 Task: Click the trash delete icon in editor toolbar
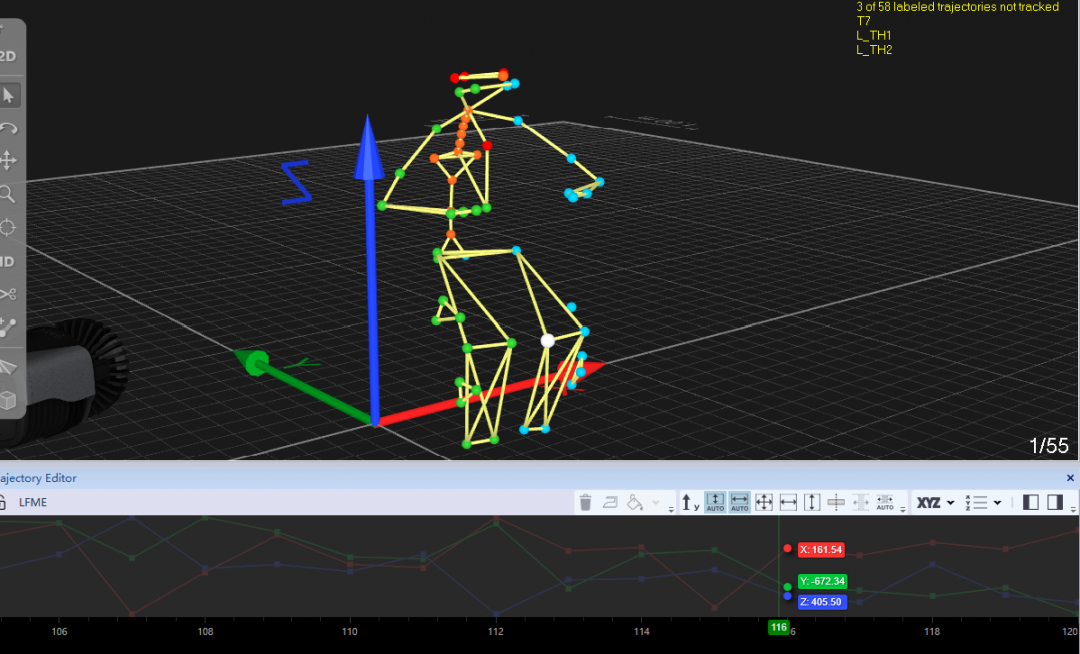point(586,502)
